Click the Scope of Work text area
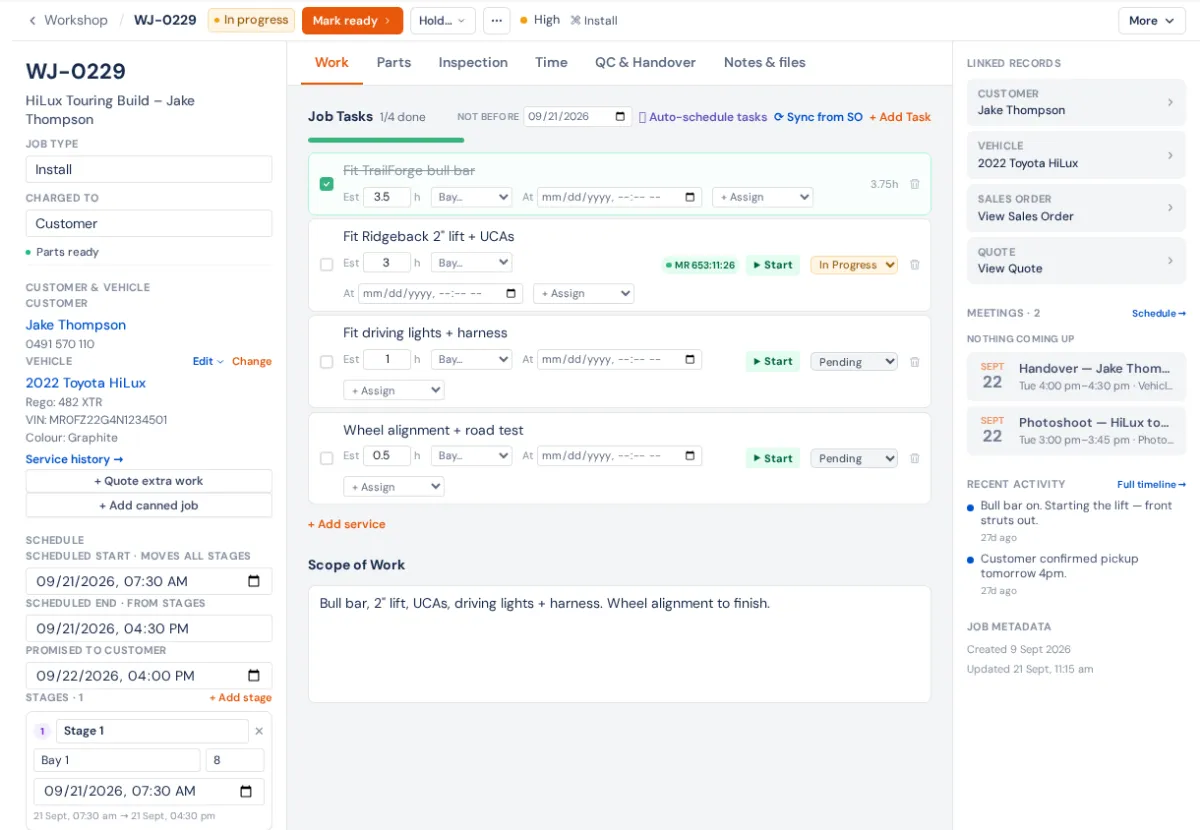The image size is (1200, 830). pyautogui.click(x=619, y=644)
